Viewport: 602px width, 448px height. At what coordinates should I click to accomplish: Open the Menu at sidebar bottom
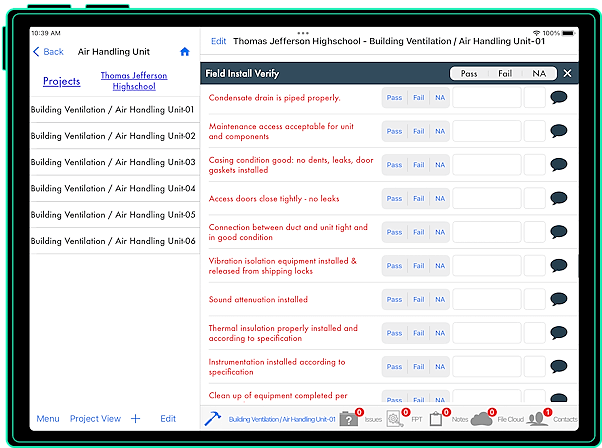click(x=48, y=419)
